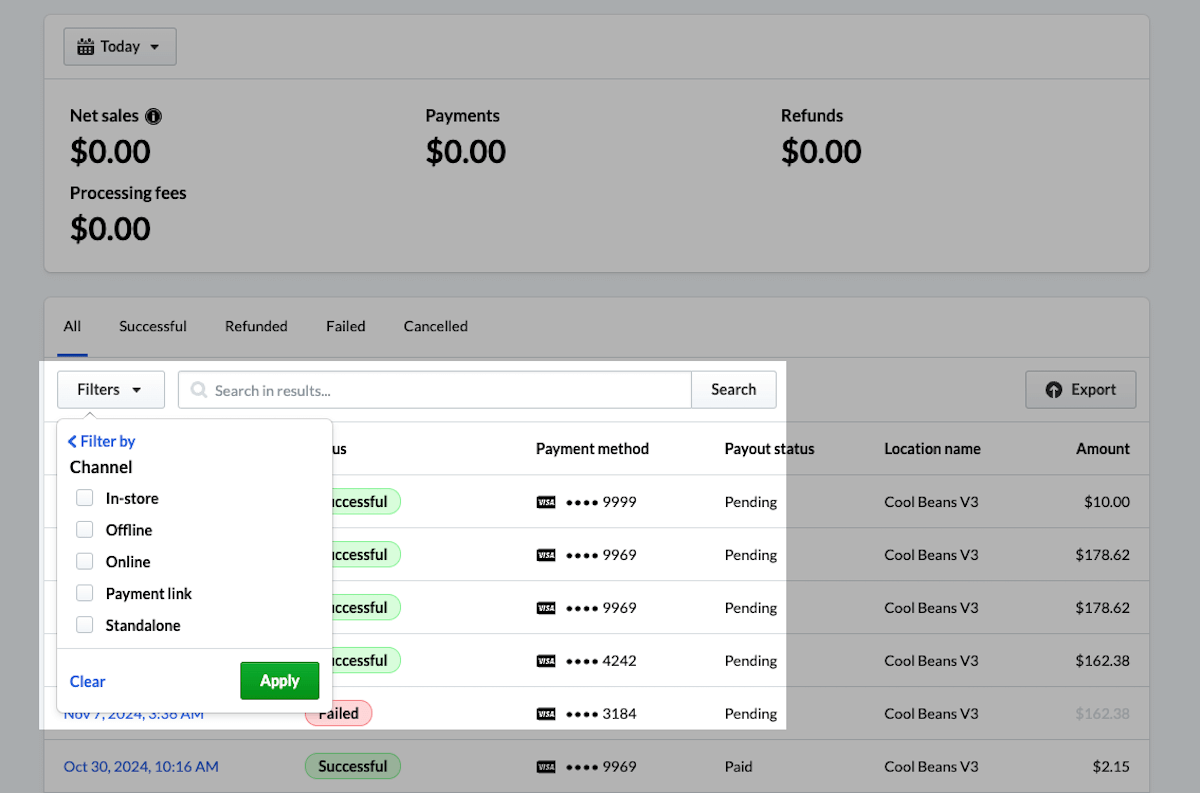Click the Amount column header
Screen dimensions: 1200x793
point(1103,449)
